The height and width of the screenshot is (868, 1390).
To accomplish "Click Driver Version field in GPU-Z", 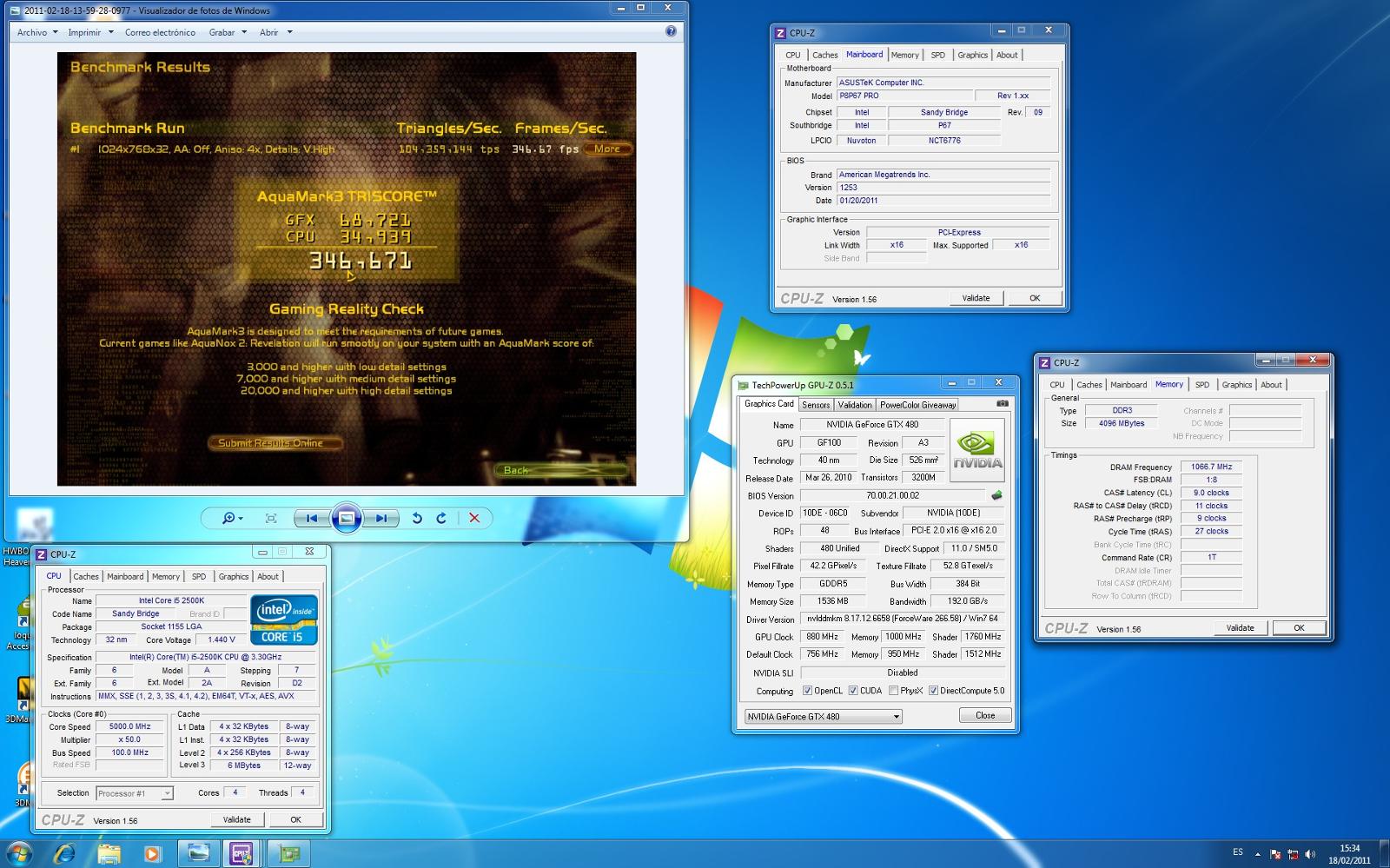I will coord(903,619).
